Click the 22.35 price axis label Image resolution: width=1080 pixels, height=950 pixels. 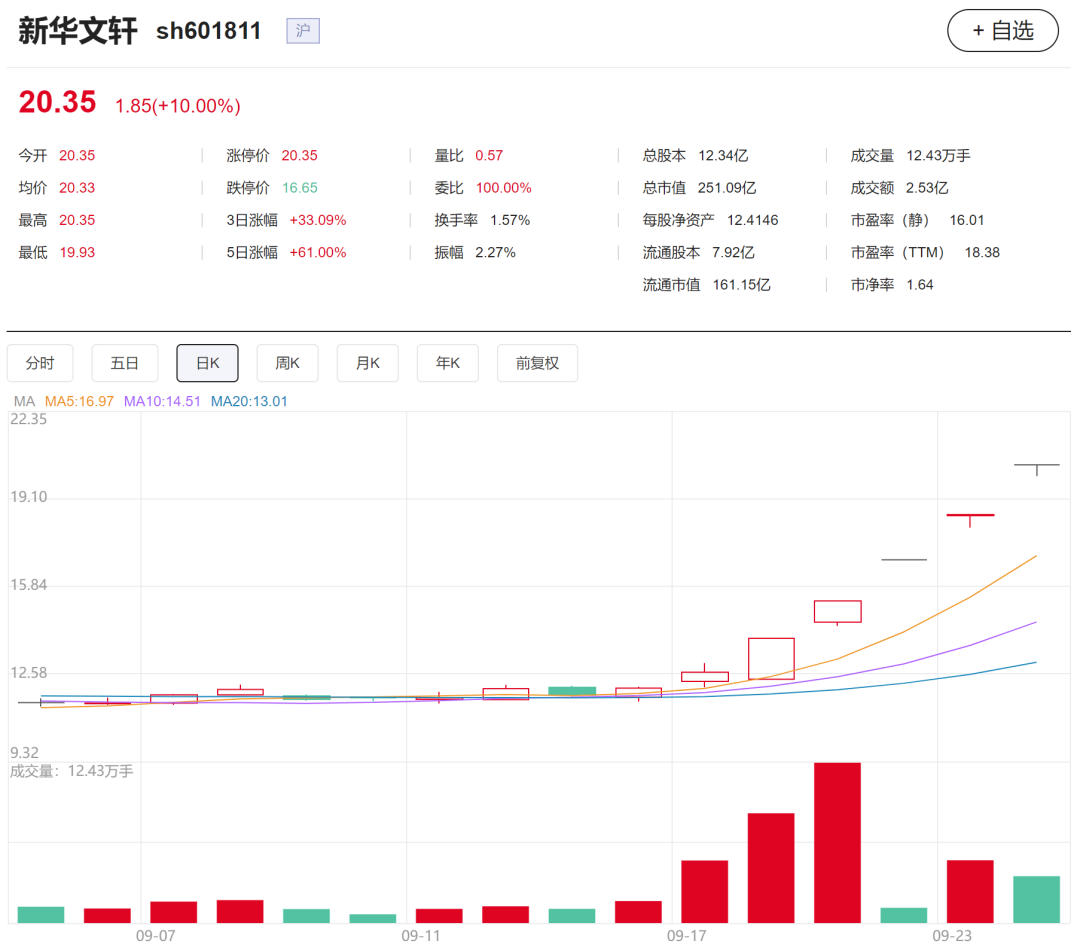28,419
